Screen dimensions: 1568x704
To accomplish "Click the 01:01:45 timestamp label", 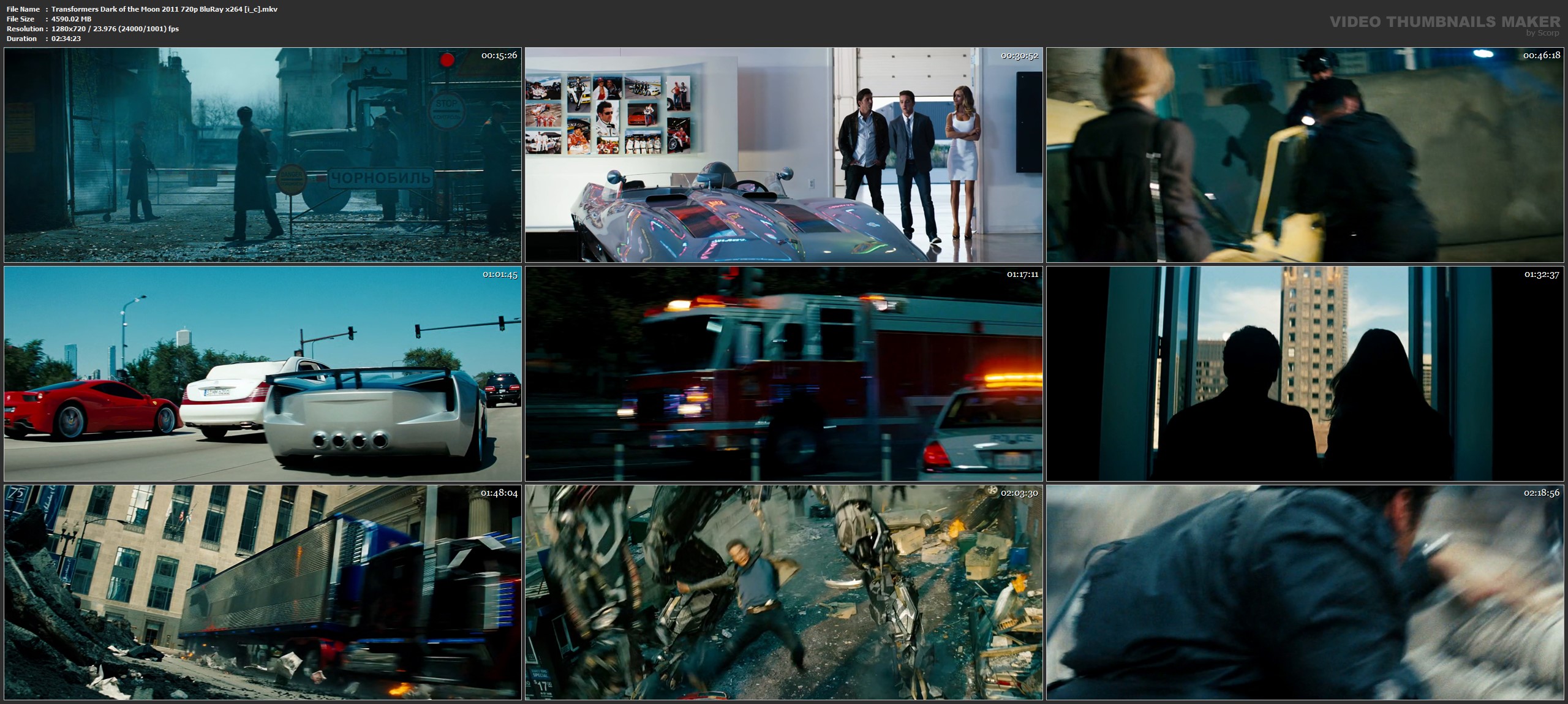I will click(500, 274).
